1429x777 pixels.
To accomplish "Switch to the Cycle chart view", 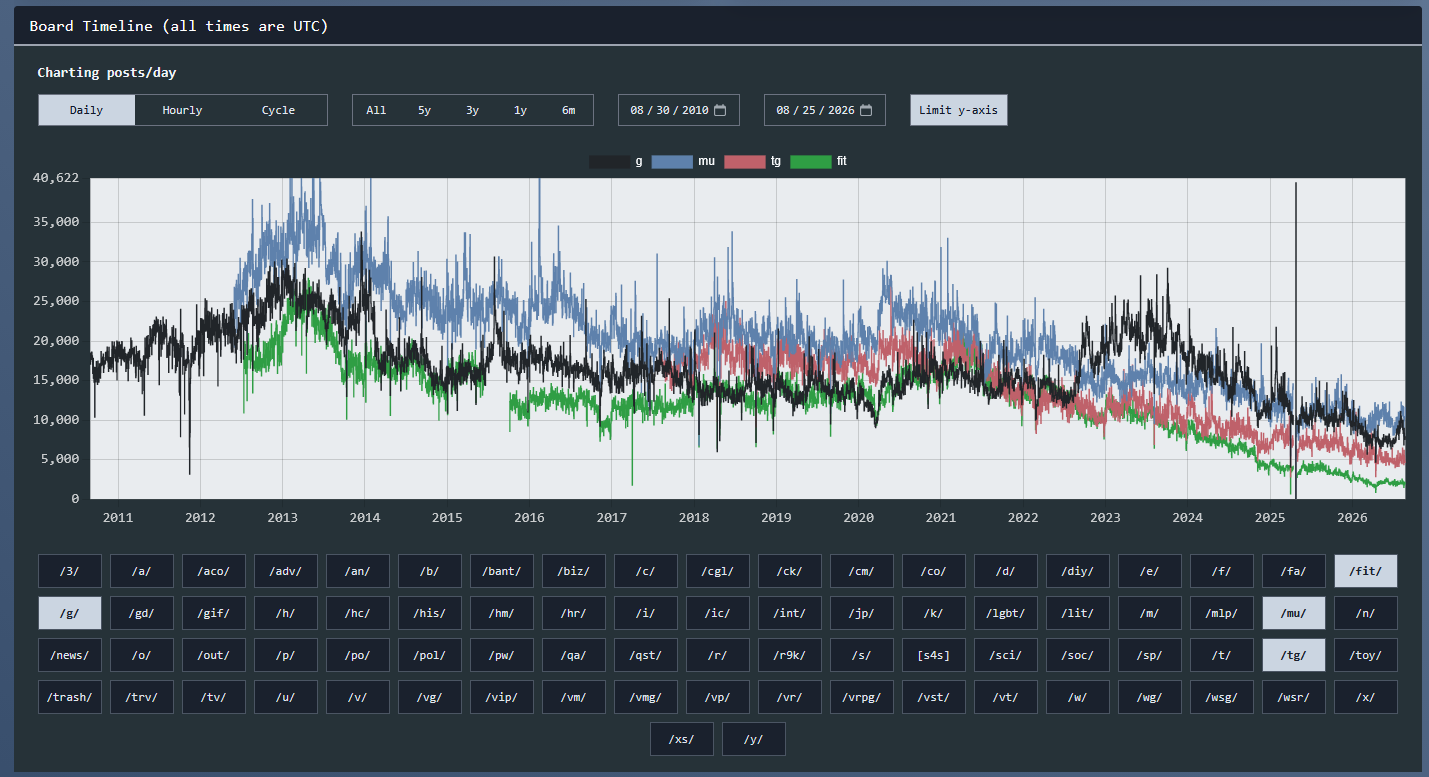I will [278, 110].
